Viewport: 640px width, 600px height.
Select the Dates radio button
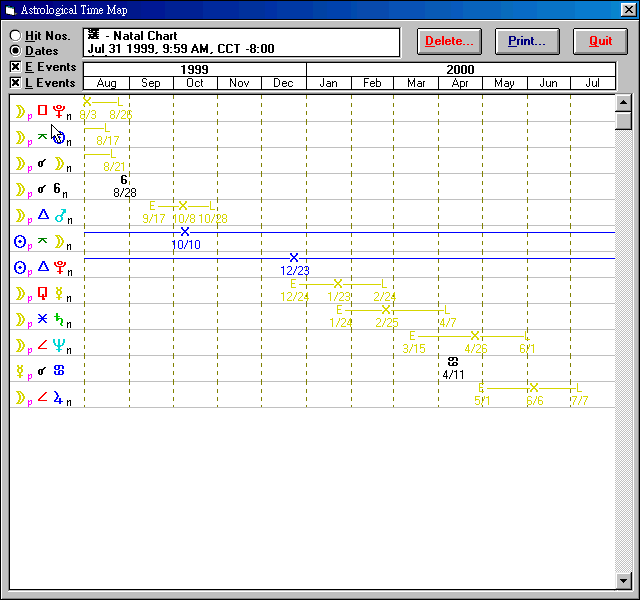click(16, 50)
